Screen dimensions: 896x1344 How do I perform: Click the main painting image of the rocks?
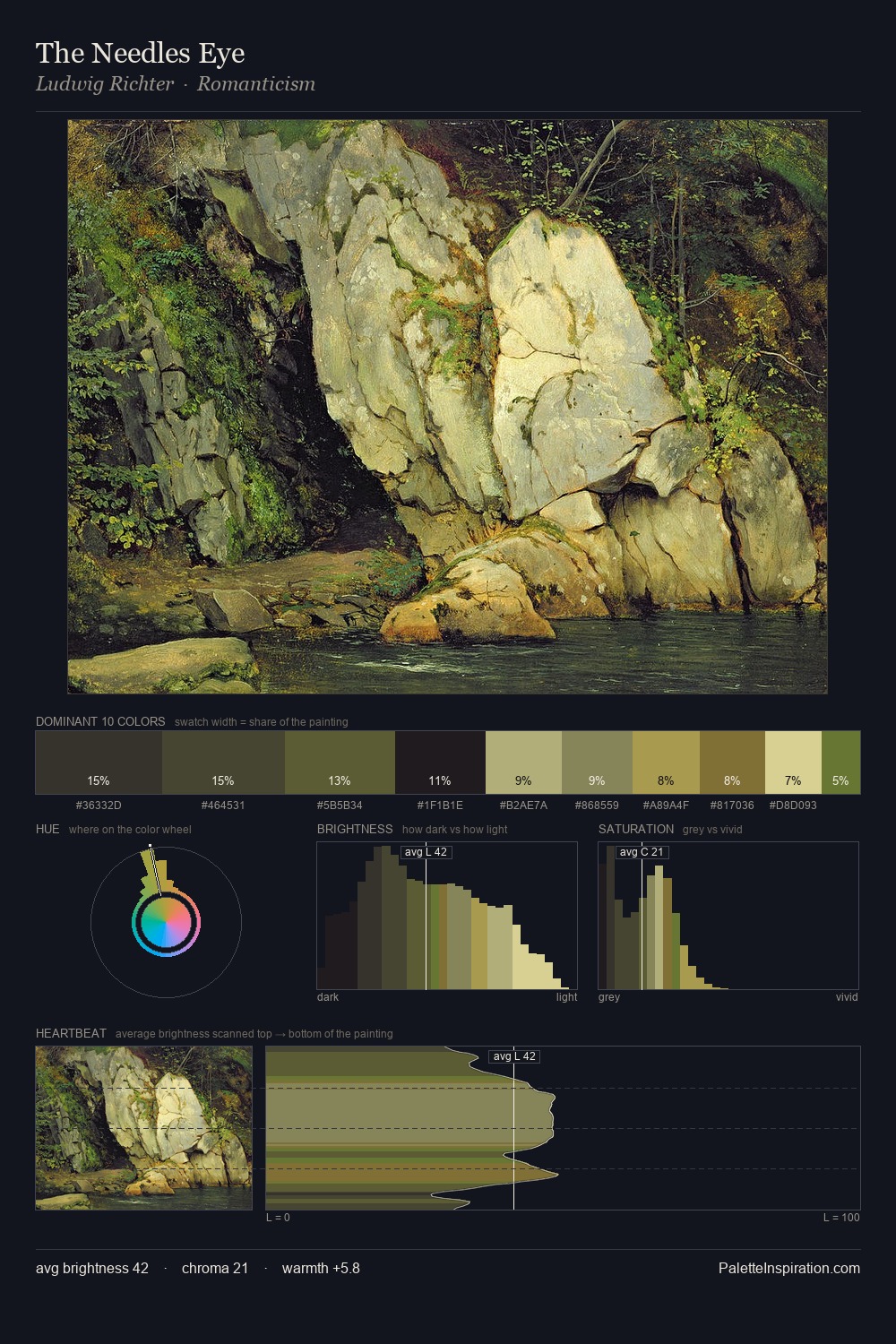pyautogui.click(x=447, y=407)
